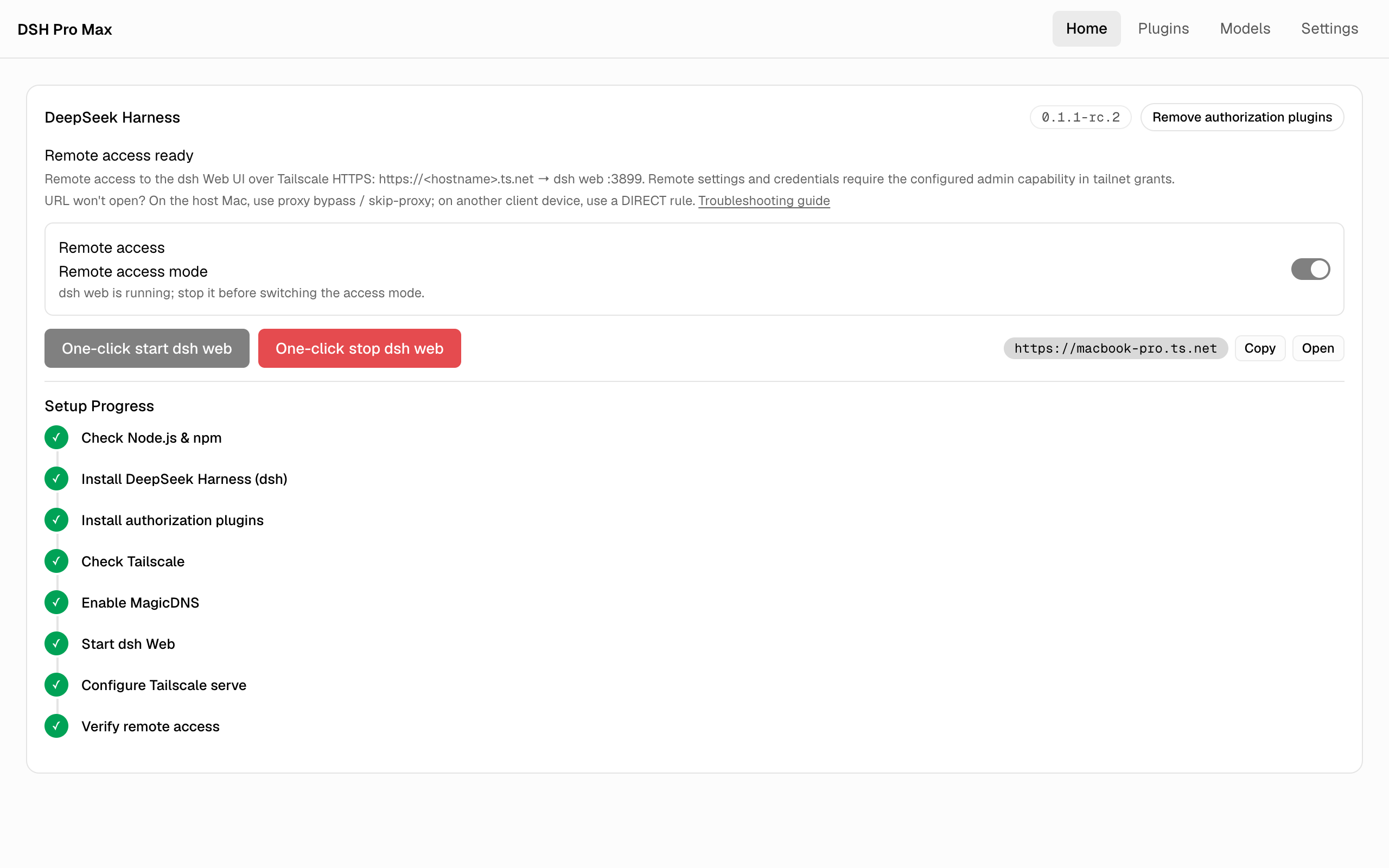The height and width of the screenshot is (868, 1389).
Task: Click the 0.1.1-rc.2 version badge
Action: 1080,117
